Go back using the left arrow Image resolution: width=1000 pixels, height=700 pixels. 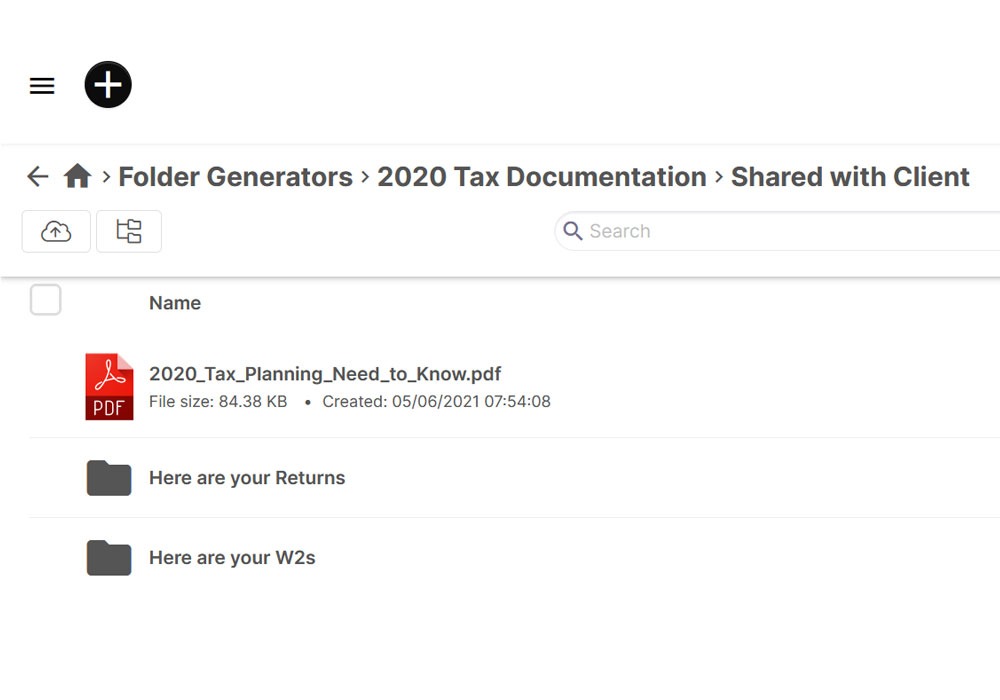37,177
